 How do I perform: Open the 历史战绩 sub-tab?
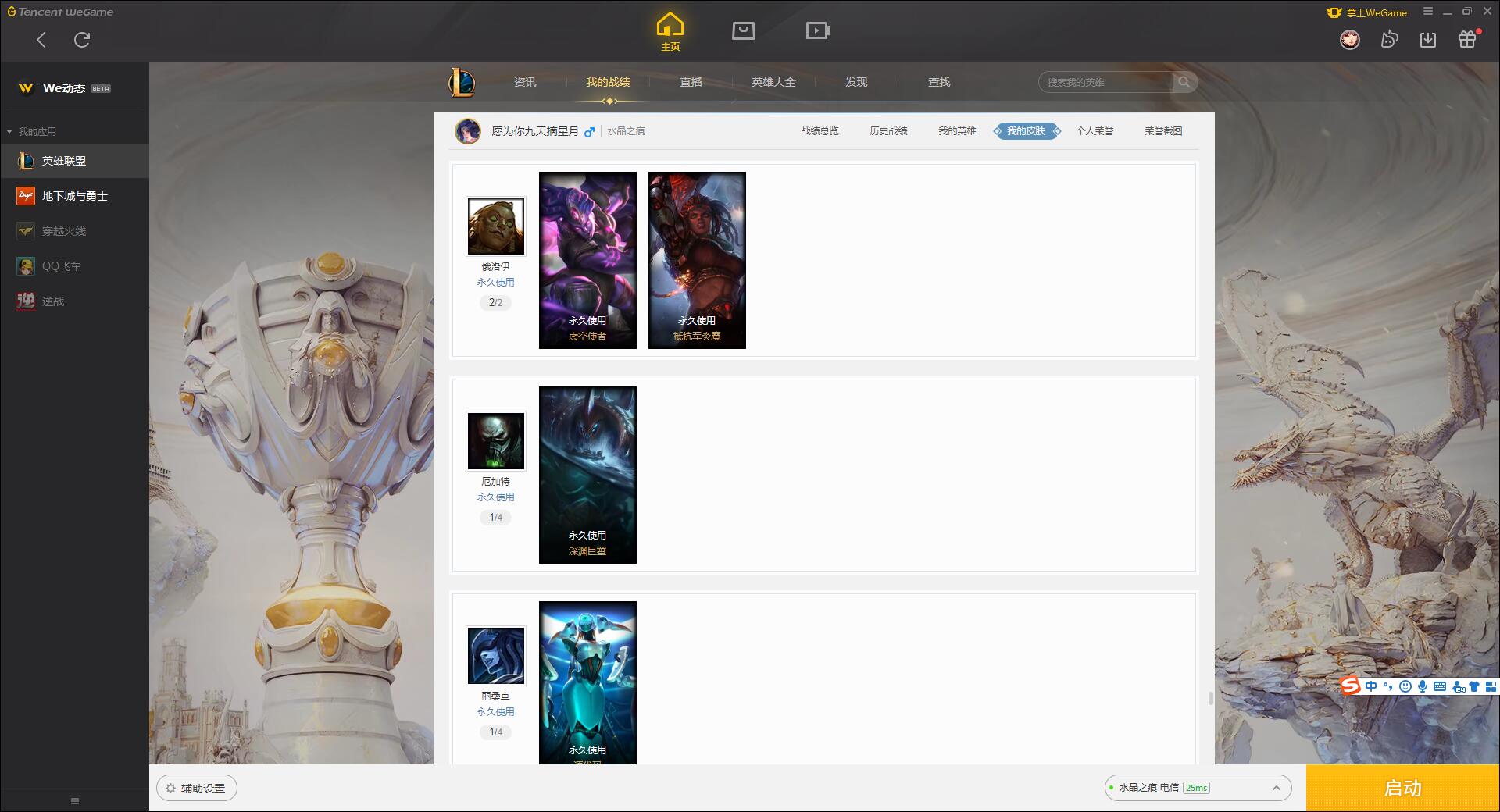pos(888,131)
